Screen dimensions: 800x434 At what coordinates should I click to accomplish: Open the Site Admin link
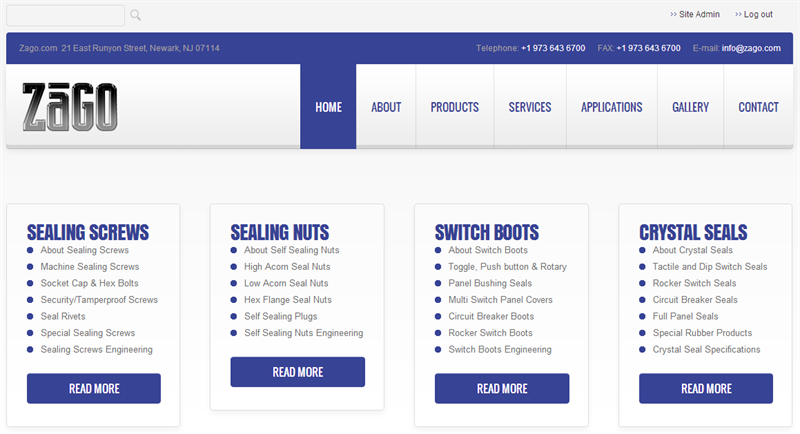pos(695,14)
